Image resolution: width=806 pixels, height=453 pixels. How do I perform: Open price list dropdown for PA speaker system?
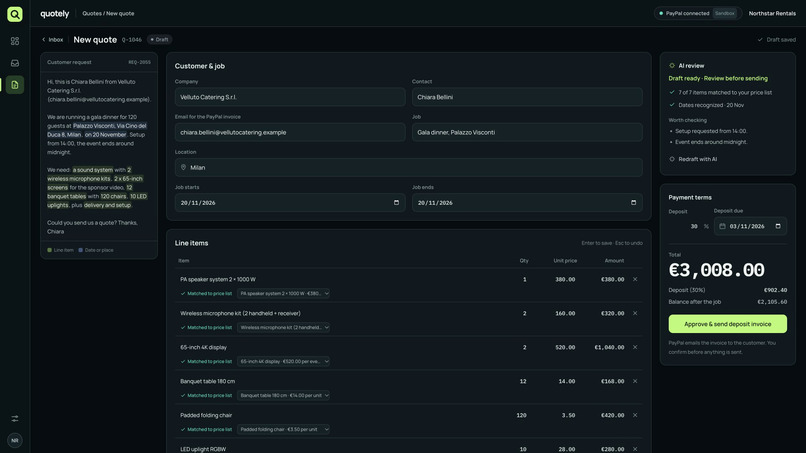pos(283,294)
